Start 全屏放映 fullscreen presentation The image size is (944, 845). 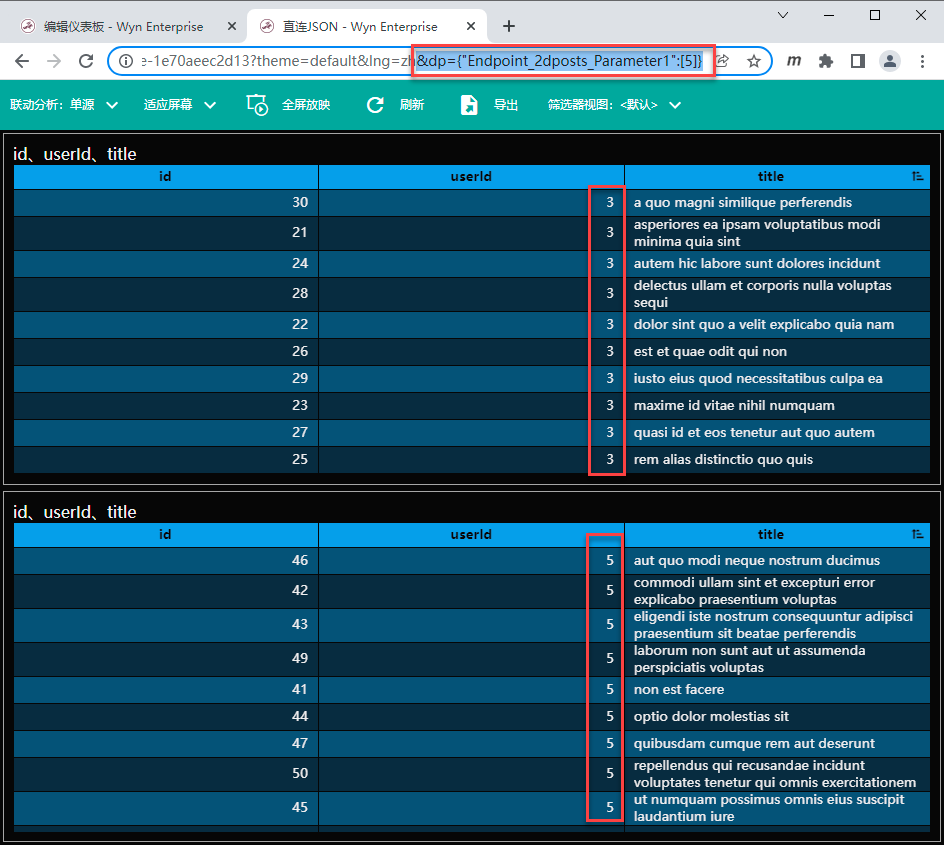288,105
